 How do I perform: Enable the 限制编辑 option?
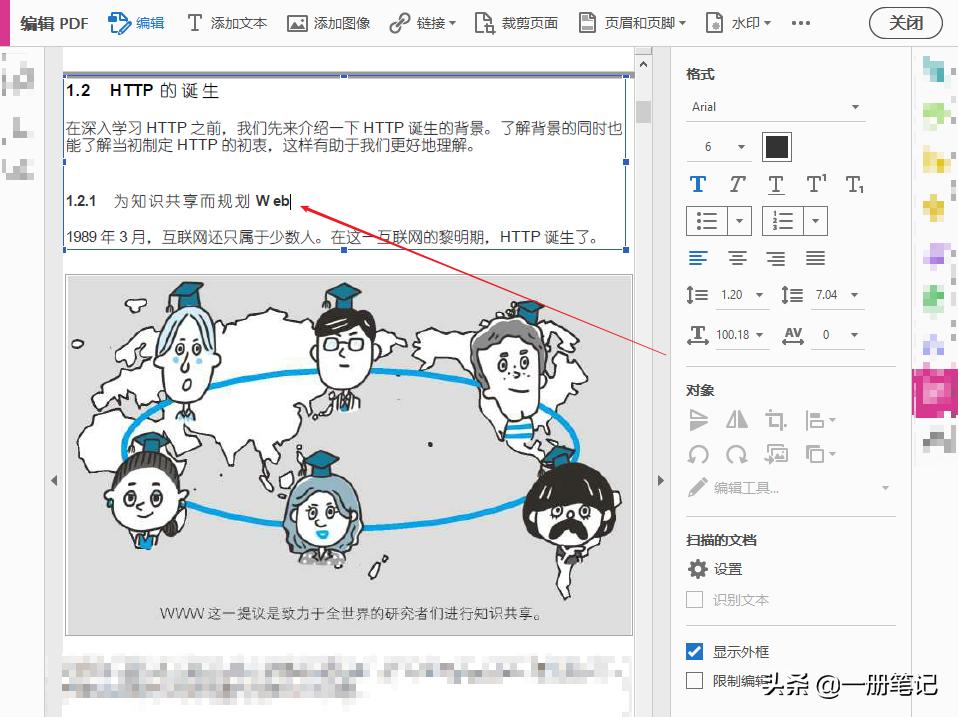[694, 679]
